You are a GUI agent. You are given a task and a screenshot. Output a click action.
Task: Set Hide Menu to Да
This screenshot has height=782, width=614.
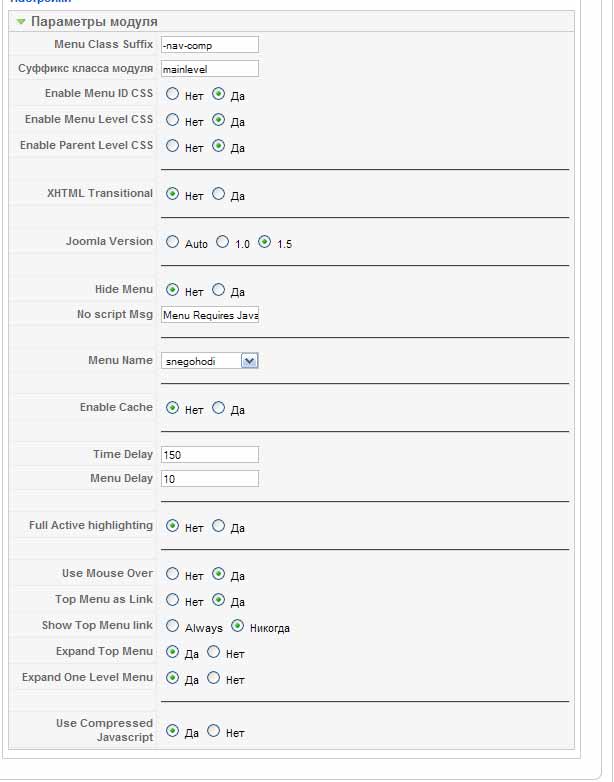point(219,290)
